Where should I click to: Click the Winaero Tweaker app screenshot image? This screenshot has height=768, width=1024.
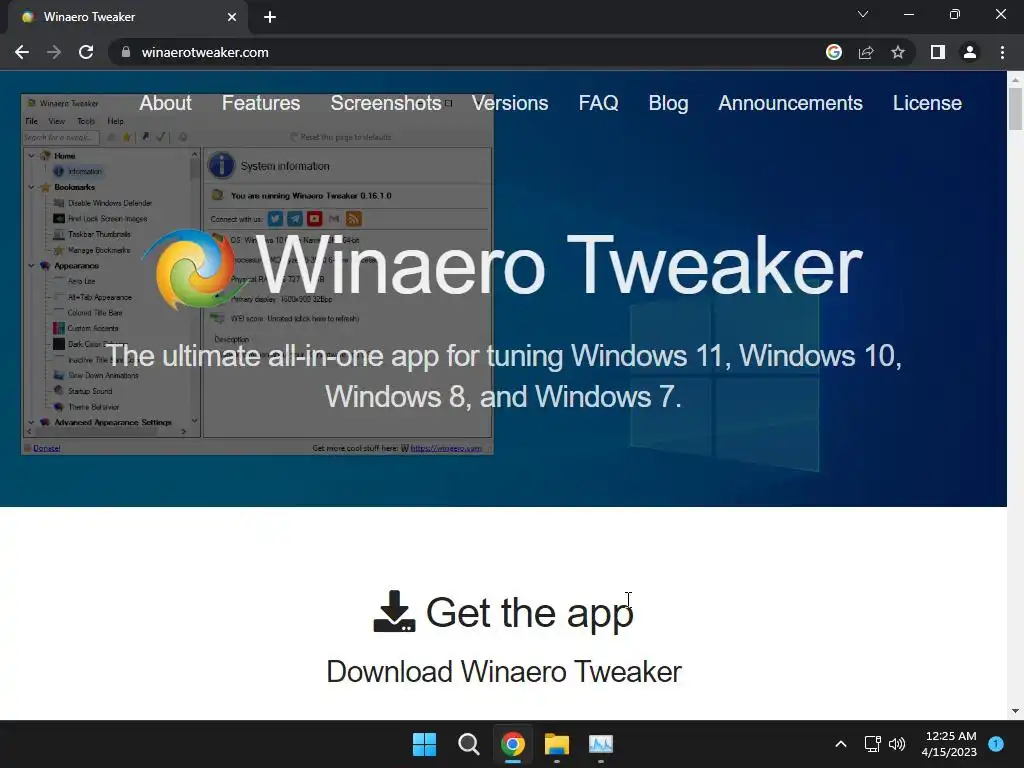point(257,274)
